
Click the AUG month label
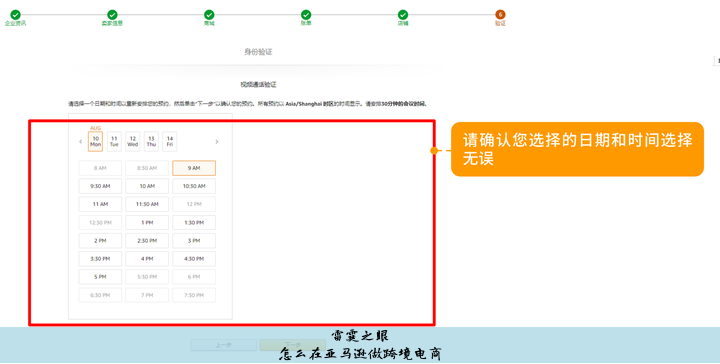96,128
